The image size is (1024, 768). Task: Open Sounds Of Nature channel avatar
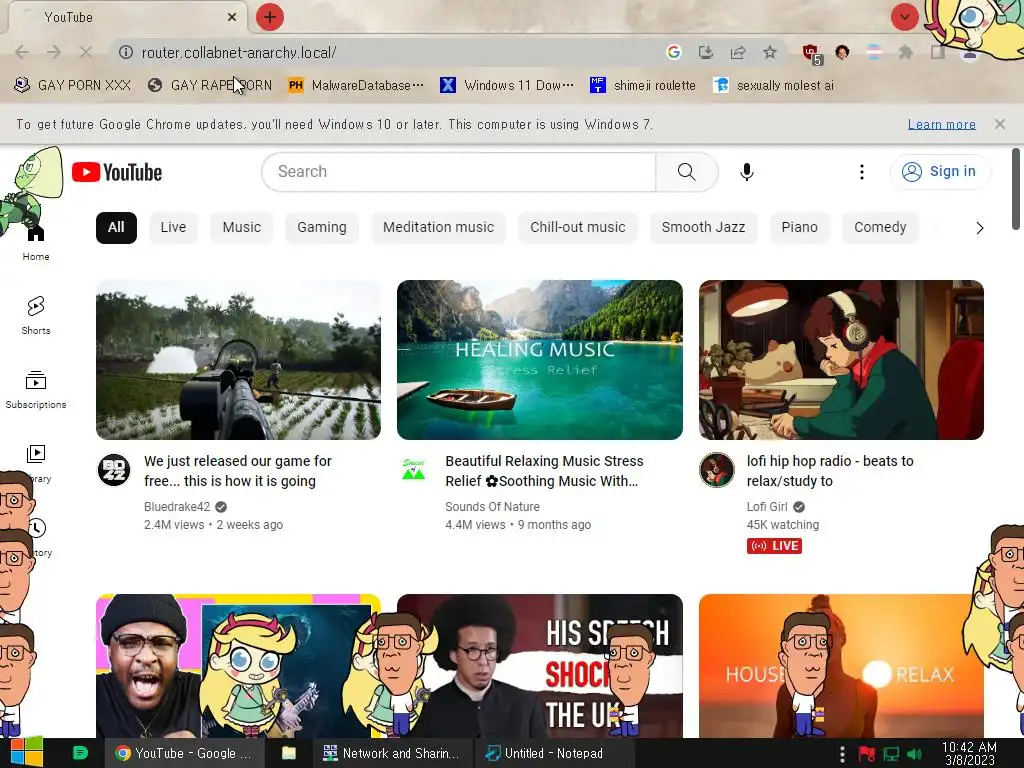pos(414,470)
